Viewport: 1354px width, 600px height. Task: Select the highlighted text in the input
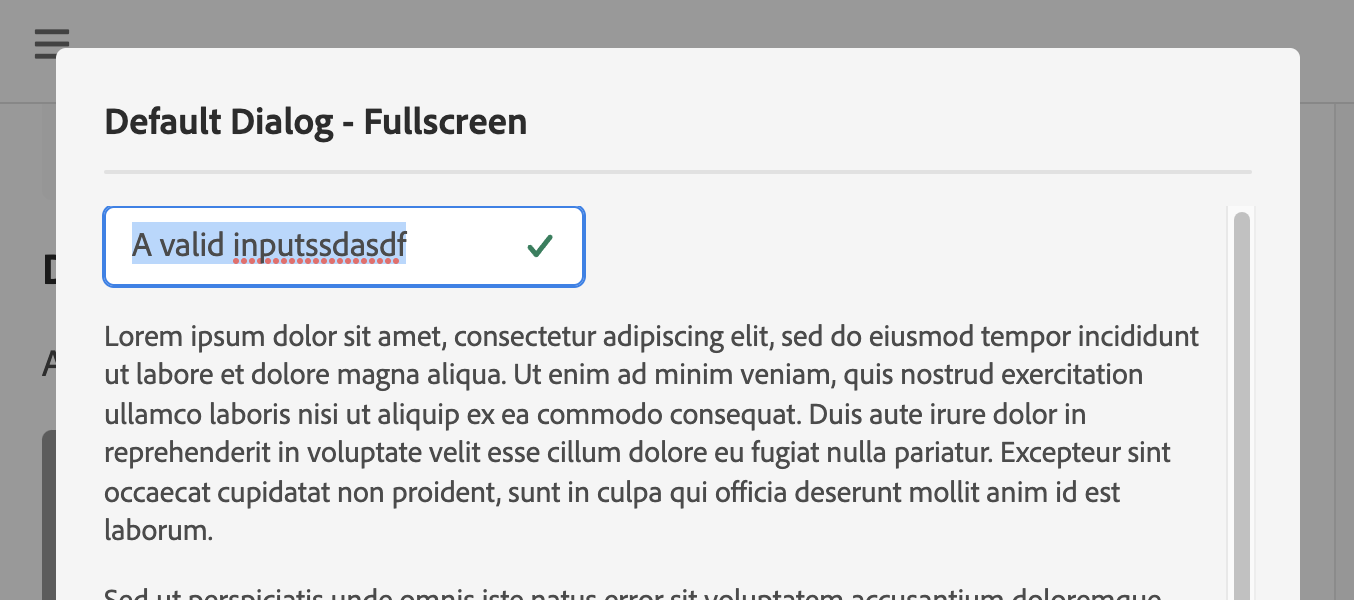[268, 244]
